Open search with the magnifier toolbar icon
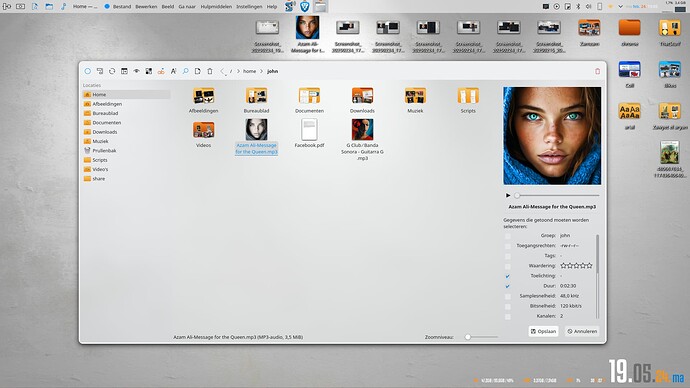Screen dimensions: 690x388 pos(186,71)
